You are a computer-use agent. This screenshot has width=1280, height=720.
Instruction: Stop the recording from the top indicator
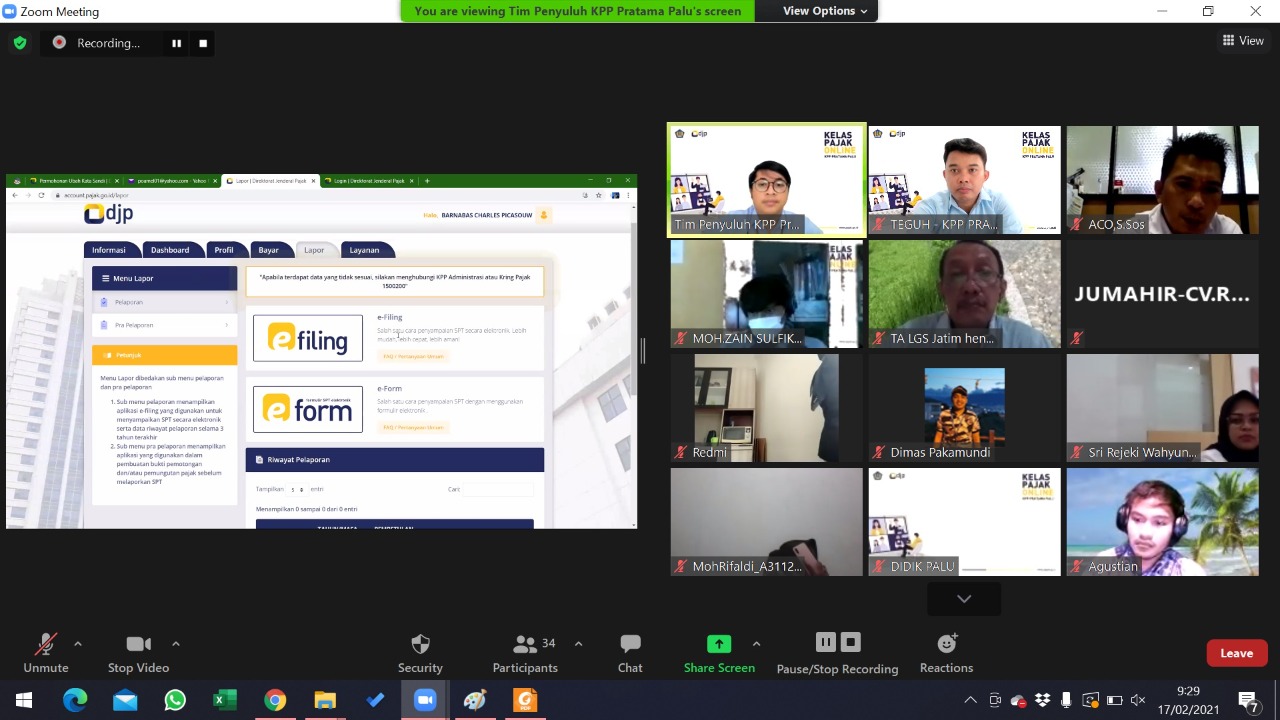pos(203,43)
